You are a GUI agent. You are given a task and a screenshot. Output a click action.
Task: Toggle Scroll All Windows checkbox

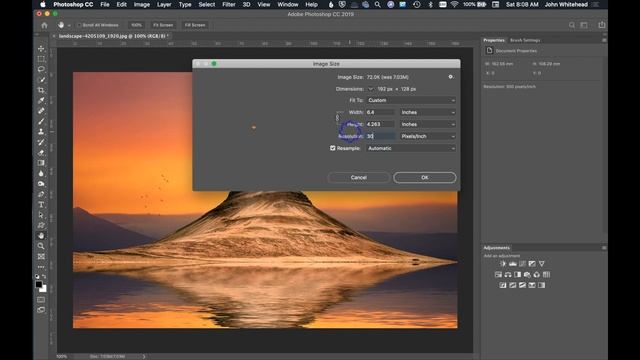79,25
